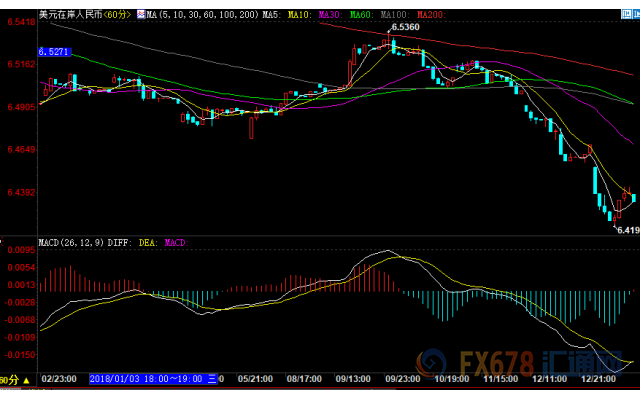Click the blue 6.5271 price marker
Image resolution: width=640 pixels, height=400 pixels.
[x=54, y=52]
